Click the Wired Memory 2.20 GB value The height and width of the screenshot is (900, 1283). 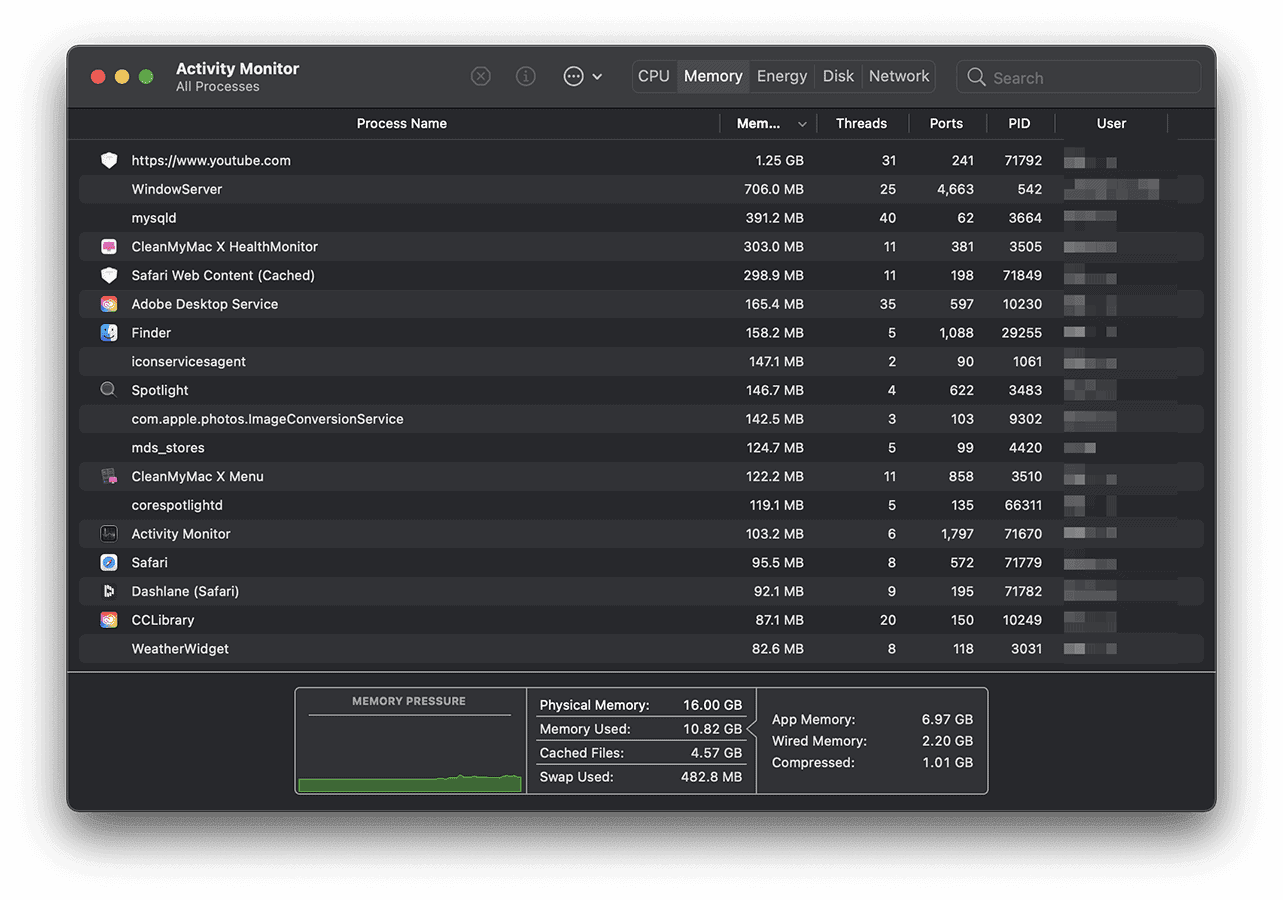[947, 741]
